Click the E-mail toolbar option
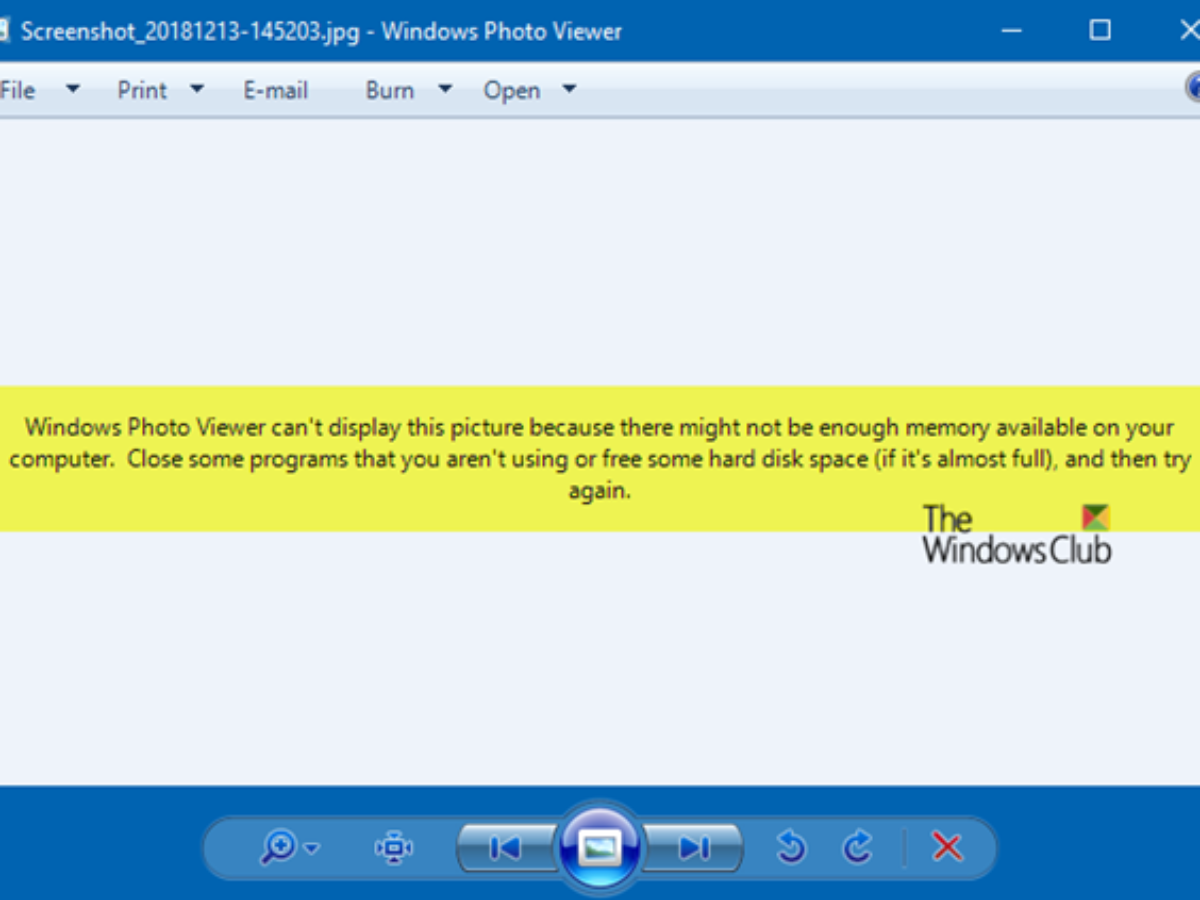This screenshot has height=900, width=1200. (x=276, y=90)
